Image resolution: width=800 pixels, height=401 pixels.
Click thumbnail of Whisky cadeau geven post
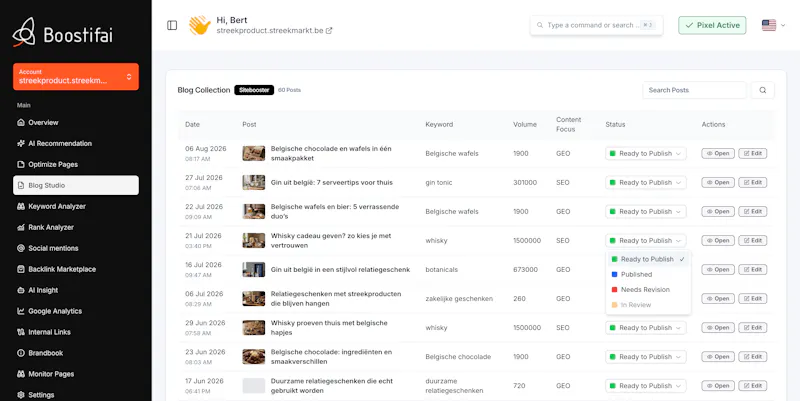tap(254, 241)
